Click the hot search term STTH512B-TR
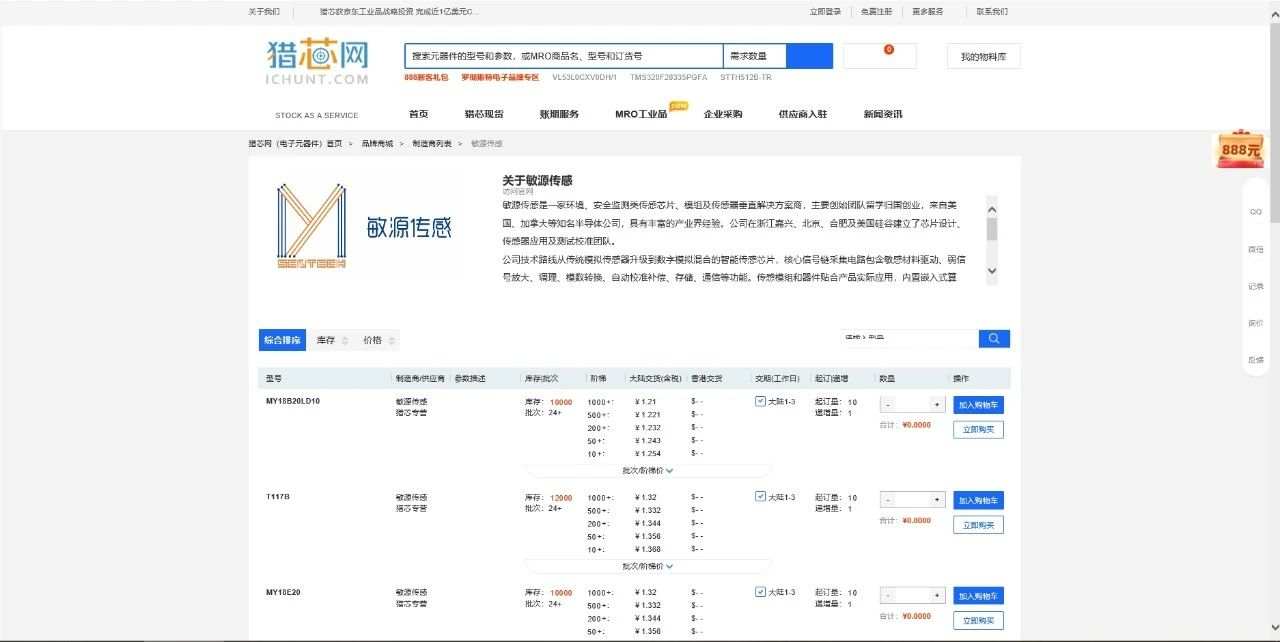This screenshot has width=1280, height=642. [x=746, y=77]
